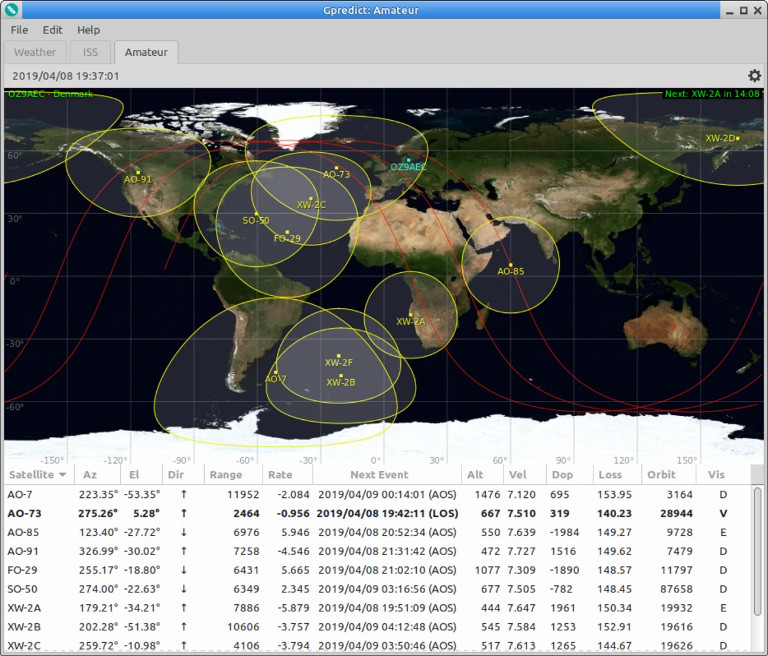This screenshot has height=656, width=768.
Task: Click the XW-2A satellite marker on map
Action: point(410,315)
